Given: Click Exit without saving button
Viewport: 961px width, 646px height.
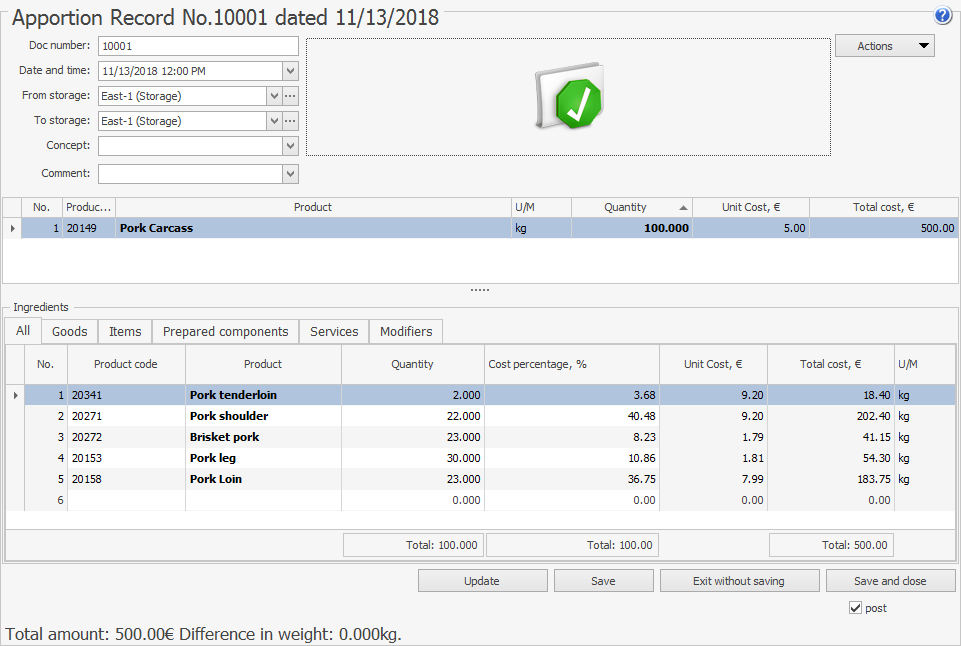Looking at the screenshot, I should click(x=738, y=581).
